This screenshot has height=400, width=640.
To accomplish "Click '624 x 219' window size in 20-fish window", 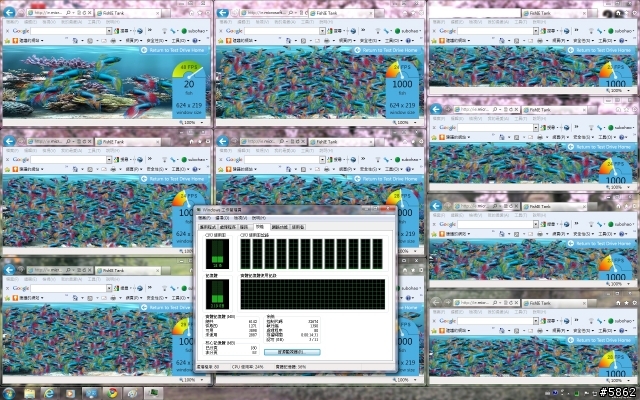I will (189, 105).
